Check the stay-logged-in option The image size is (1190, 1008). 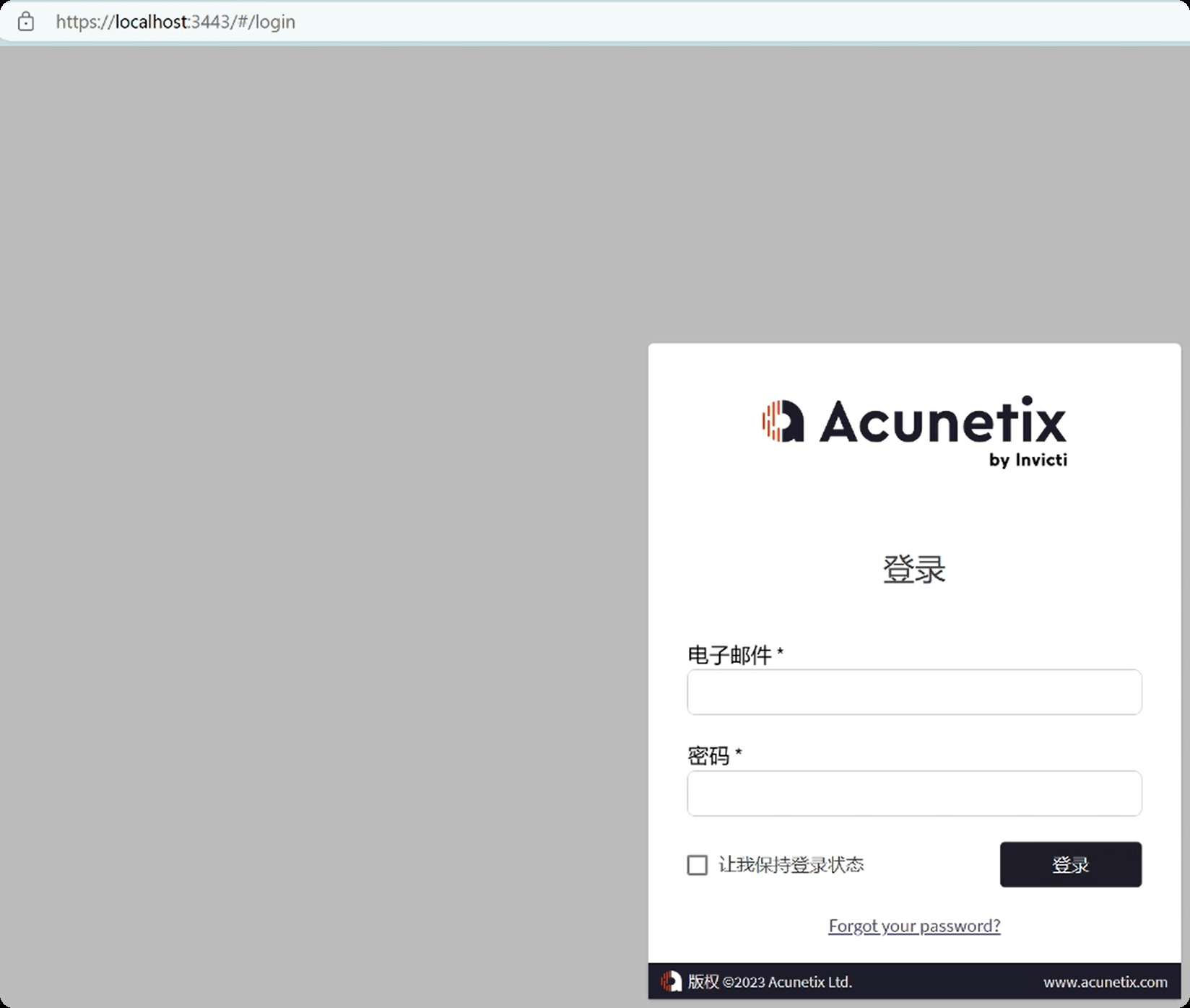tap(697, 865)
